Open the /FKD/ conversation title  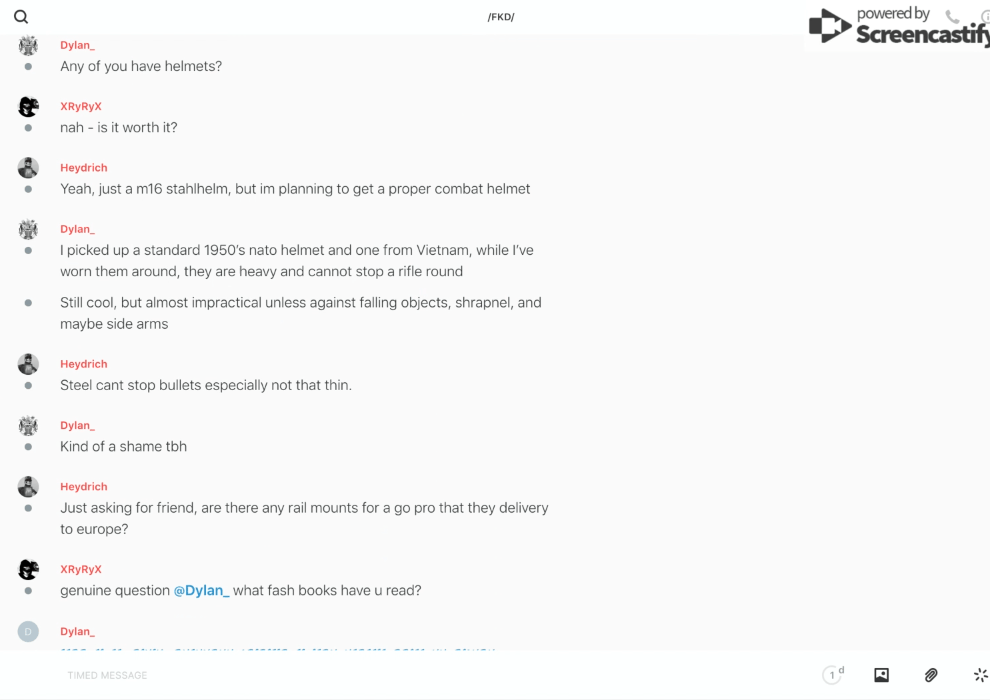point(501,17)
